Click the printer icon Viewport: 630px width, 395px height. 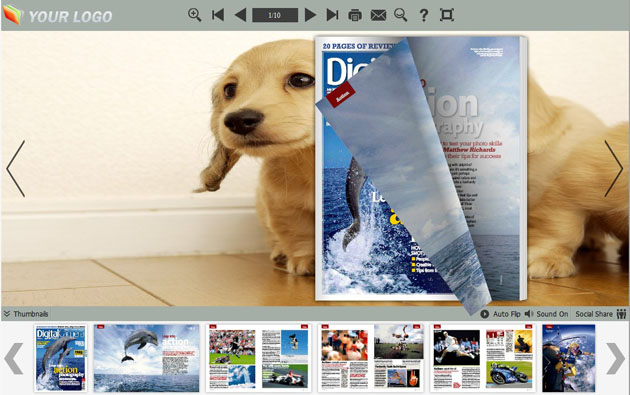coord(355,15)
